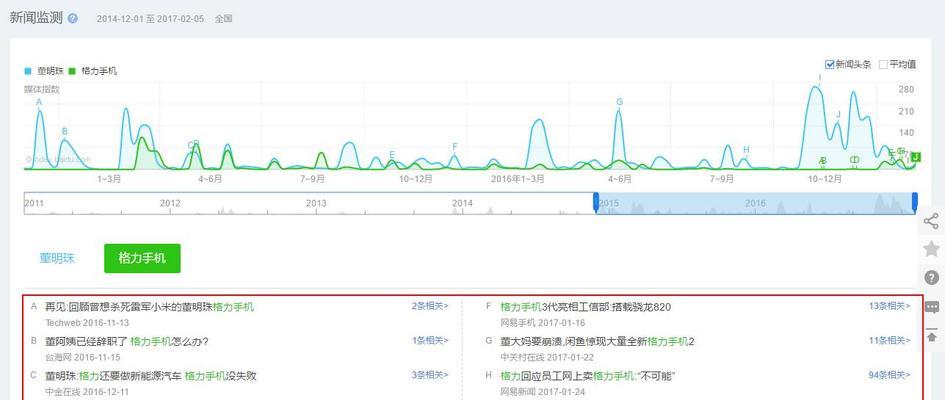Screen dimensions: 945x400
Task: Click the 中金在线 2016-12-11 source text
Action: [x=87, y=392]
